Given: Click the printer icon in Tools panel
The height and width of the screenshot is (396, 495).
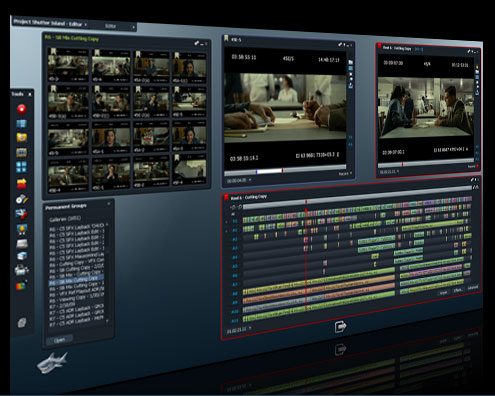Looking at the screenshot, I should 22,270.
